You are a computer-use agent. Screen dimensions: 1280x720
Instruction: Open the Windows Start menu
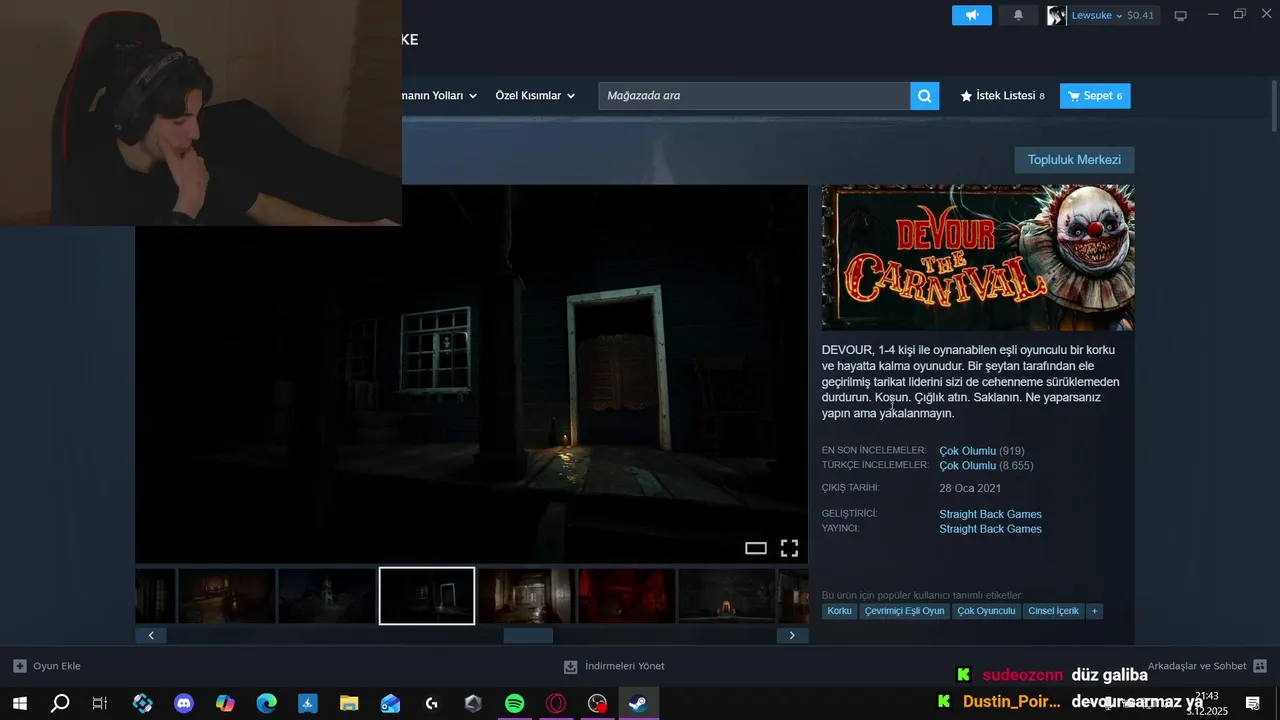(20, 703)
